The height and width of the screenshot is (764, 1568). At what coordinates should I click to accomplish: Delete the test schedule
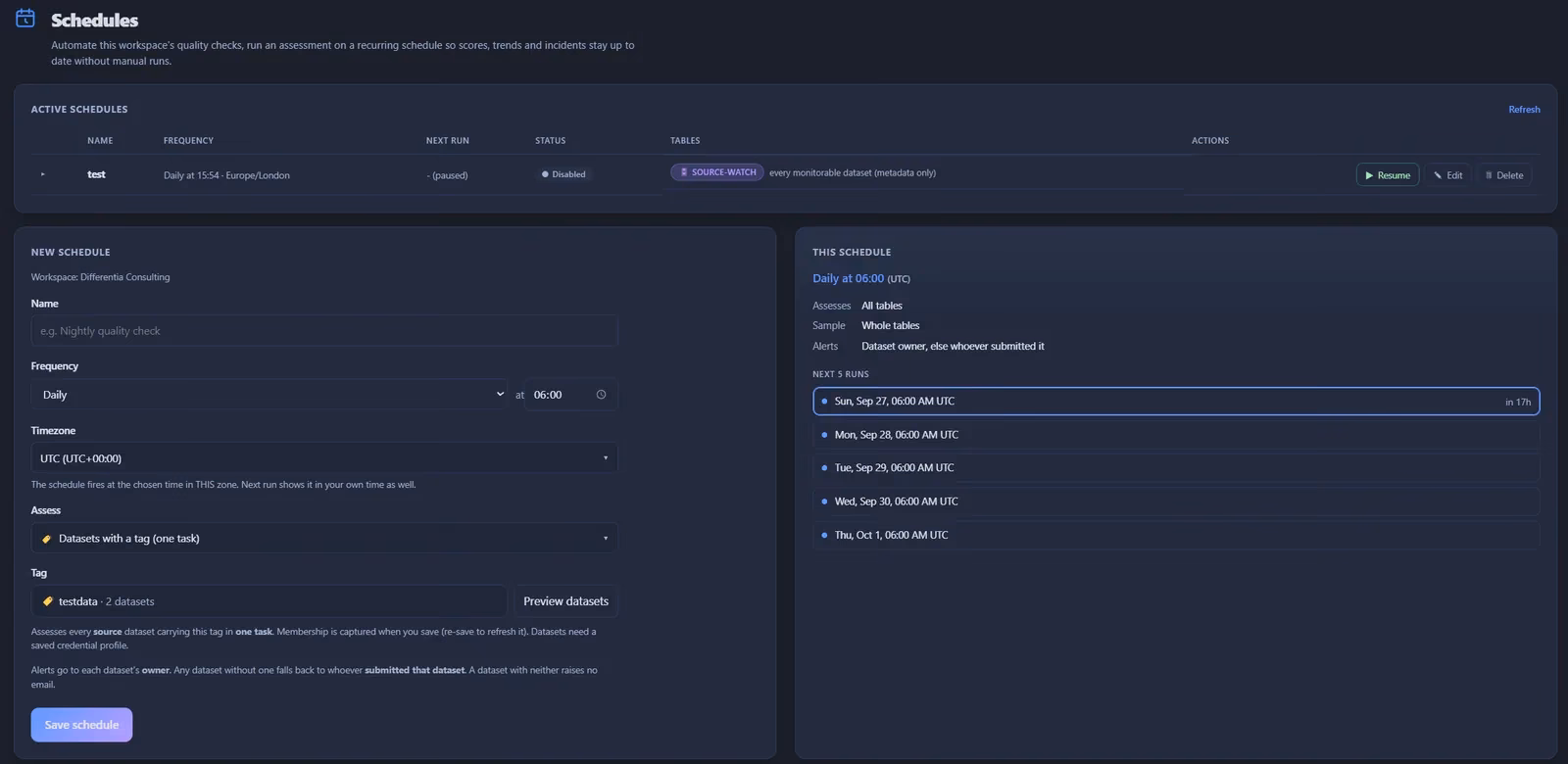tap(1504, 175)
